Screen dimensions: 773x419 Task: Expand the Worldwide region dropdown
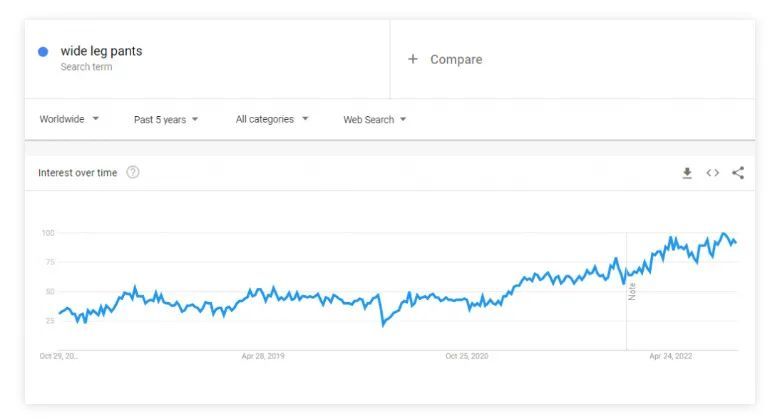(x=69, y=119)
